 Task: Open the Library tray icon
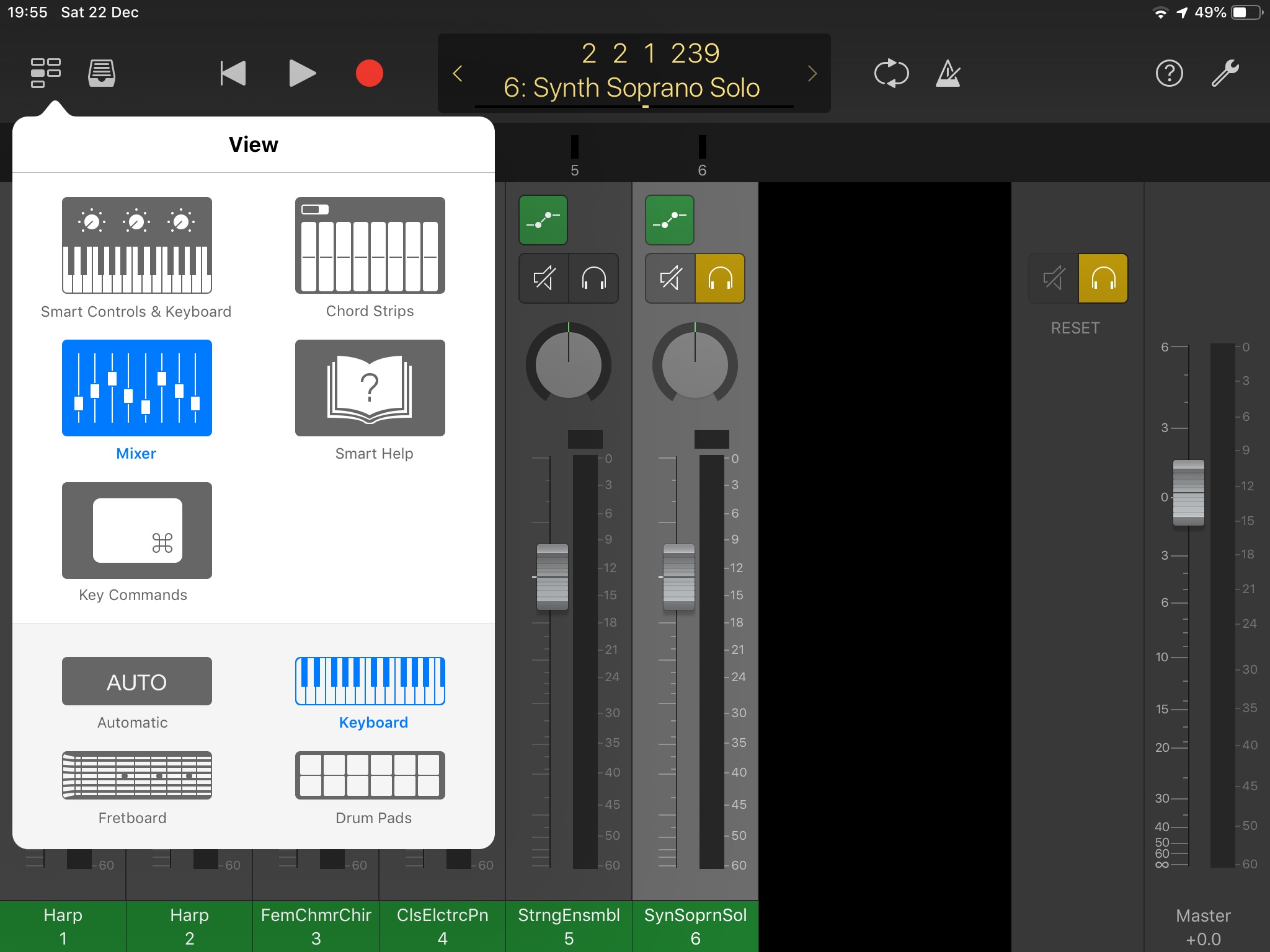click(x=102, y=73)
